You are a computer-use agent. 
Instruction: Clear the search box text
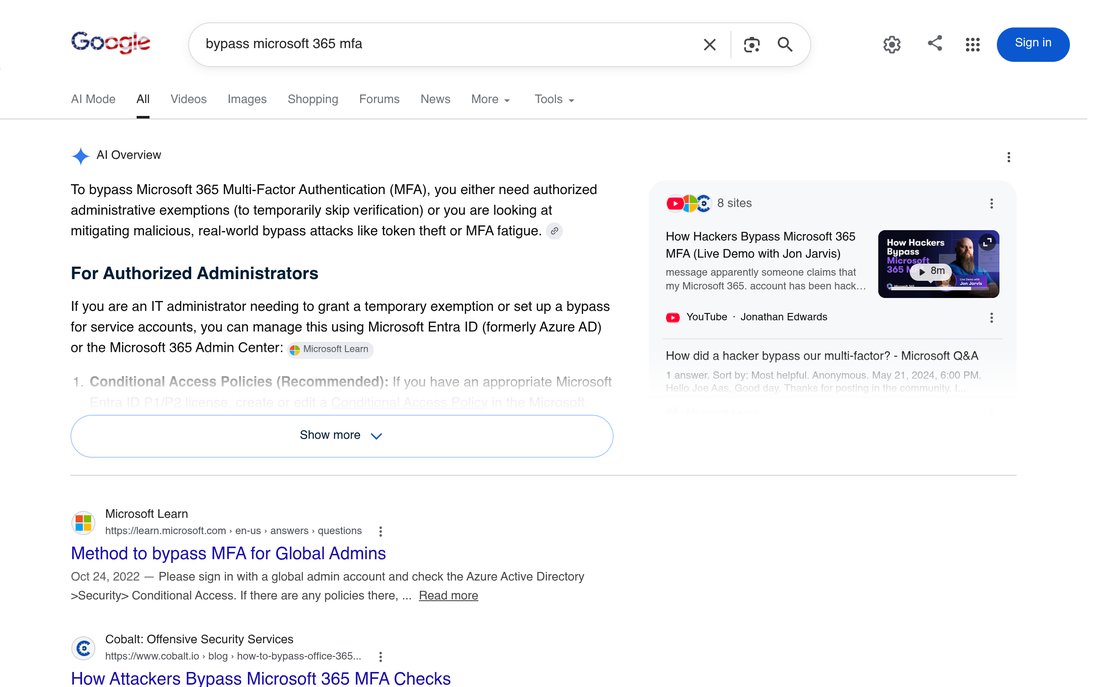709,44
